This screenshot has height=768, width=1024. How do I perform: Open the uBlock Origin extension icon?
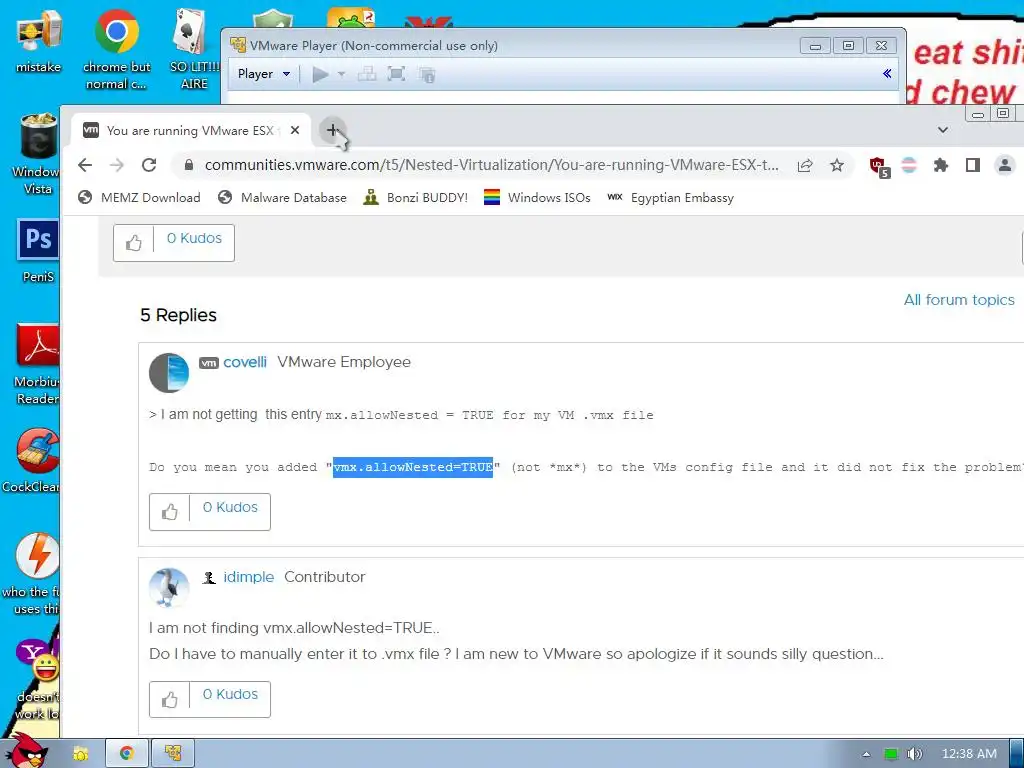[x=879, y=167]
